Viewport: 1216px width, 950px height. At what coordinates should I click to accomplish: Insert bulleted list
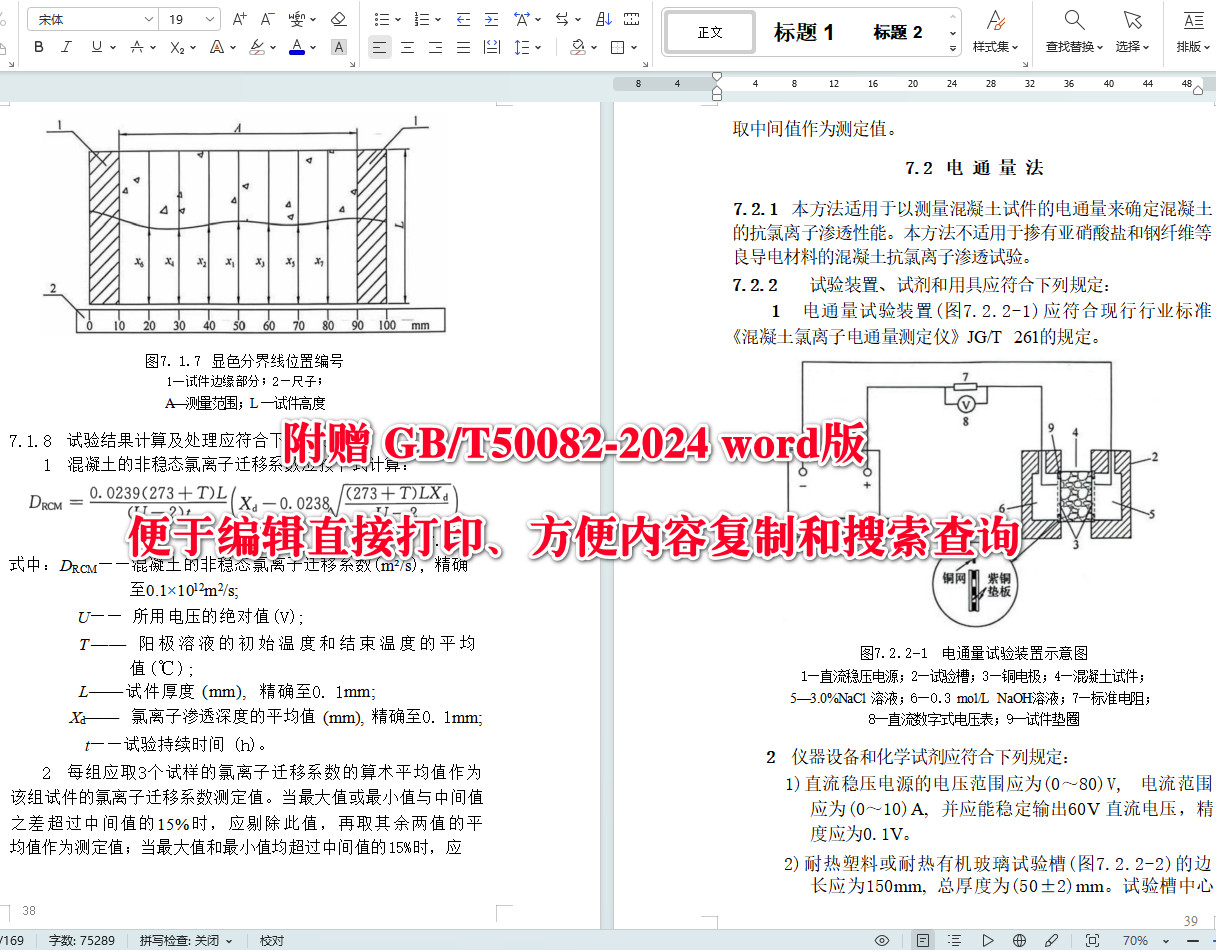[x=381, y=19]
